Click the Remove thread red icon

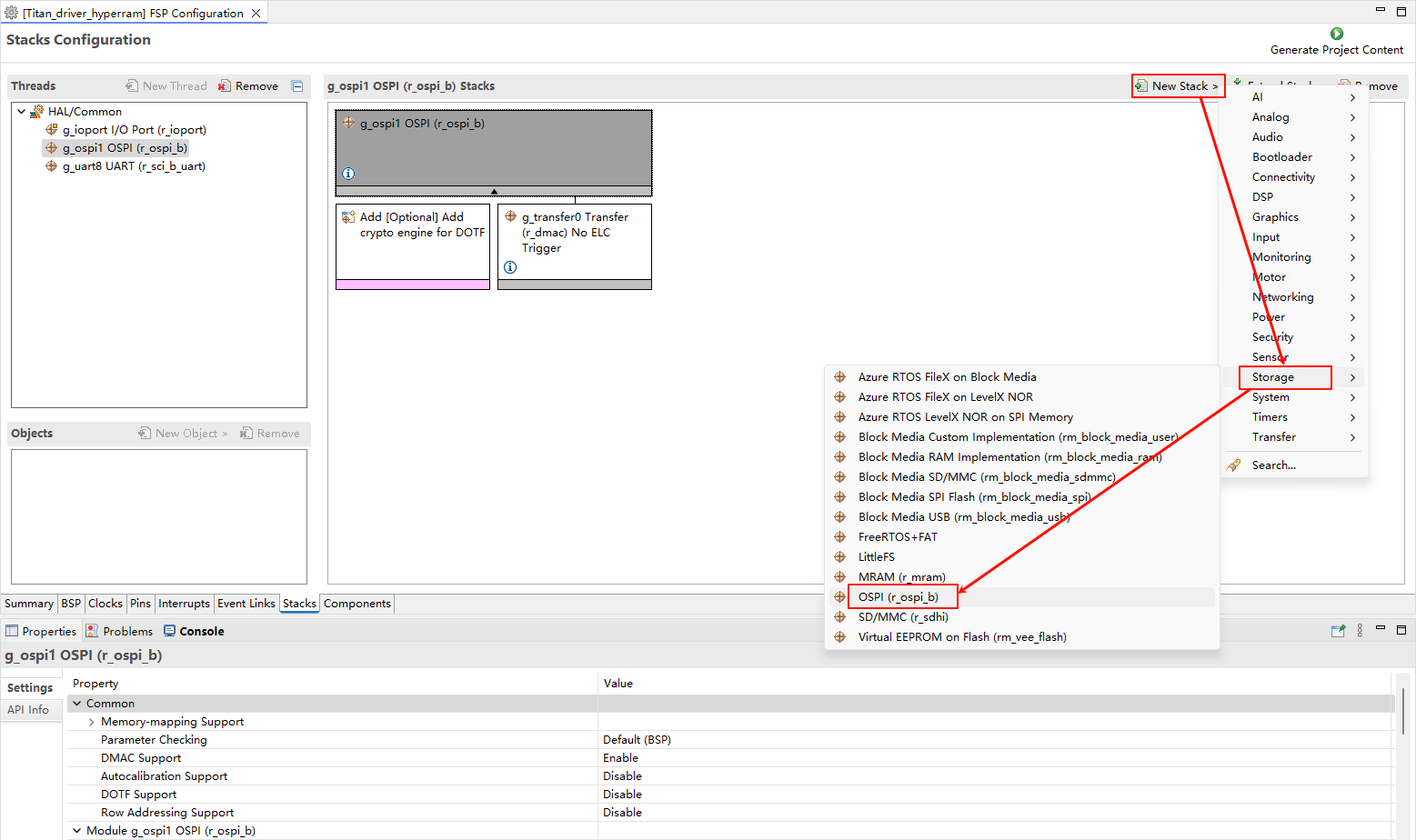pos(225,86)
